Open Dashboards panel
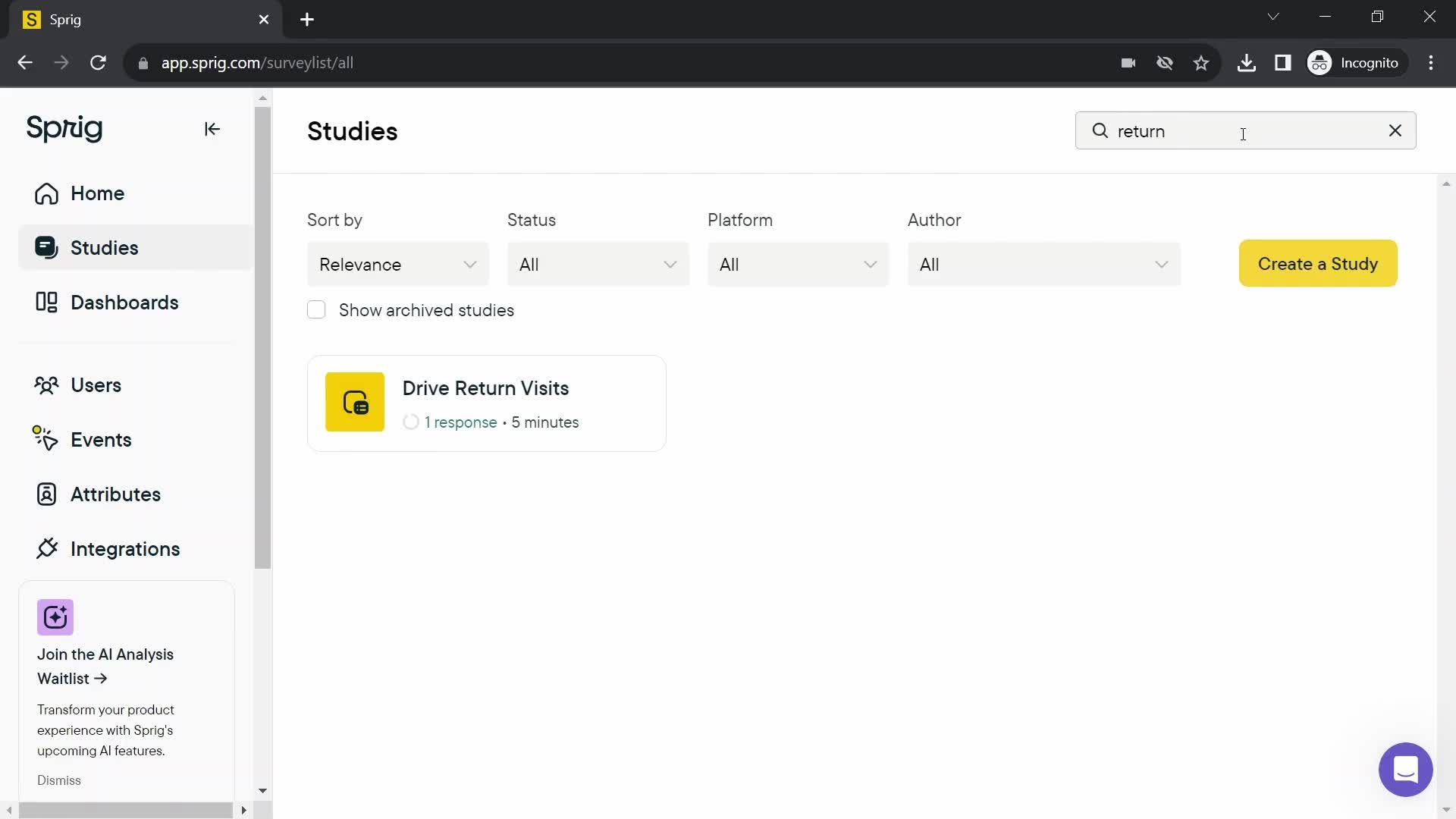1456x819 pixels. [x=124, y=302]
